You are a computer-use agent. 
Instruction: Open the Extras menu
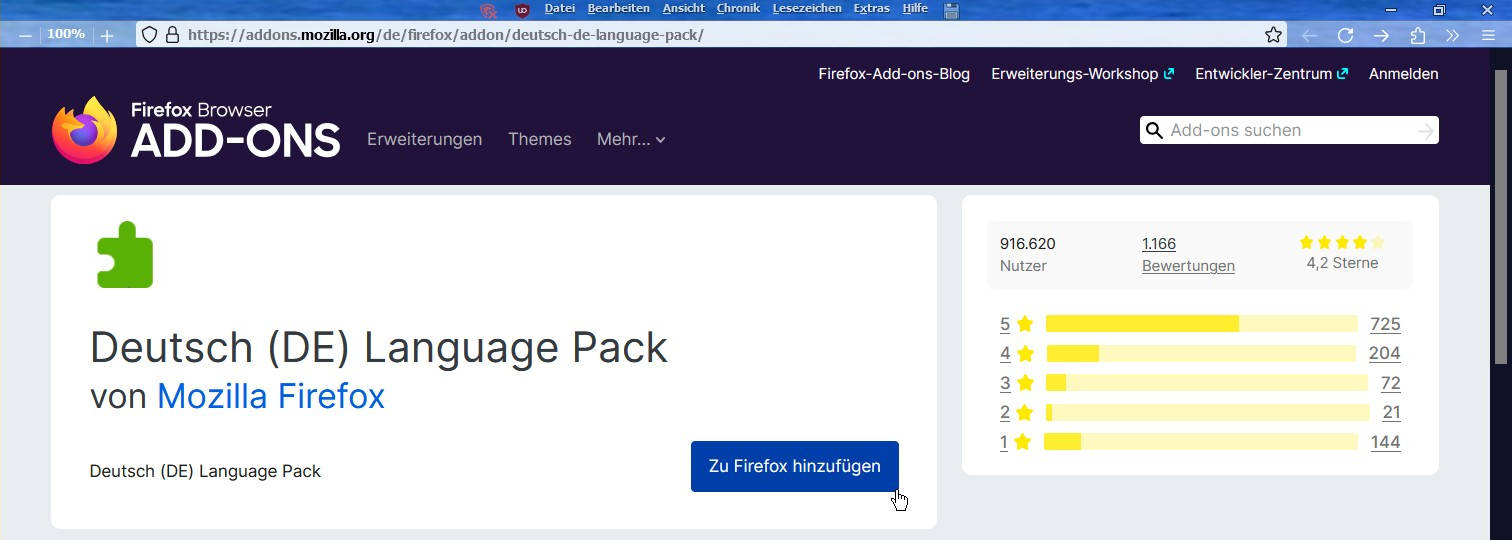(x=872, y=9)
